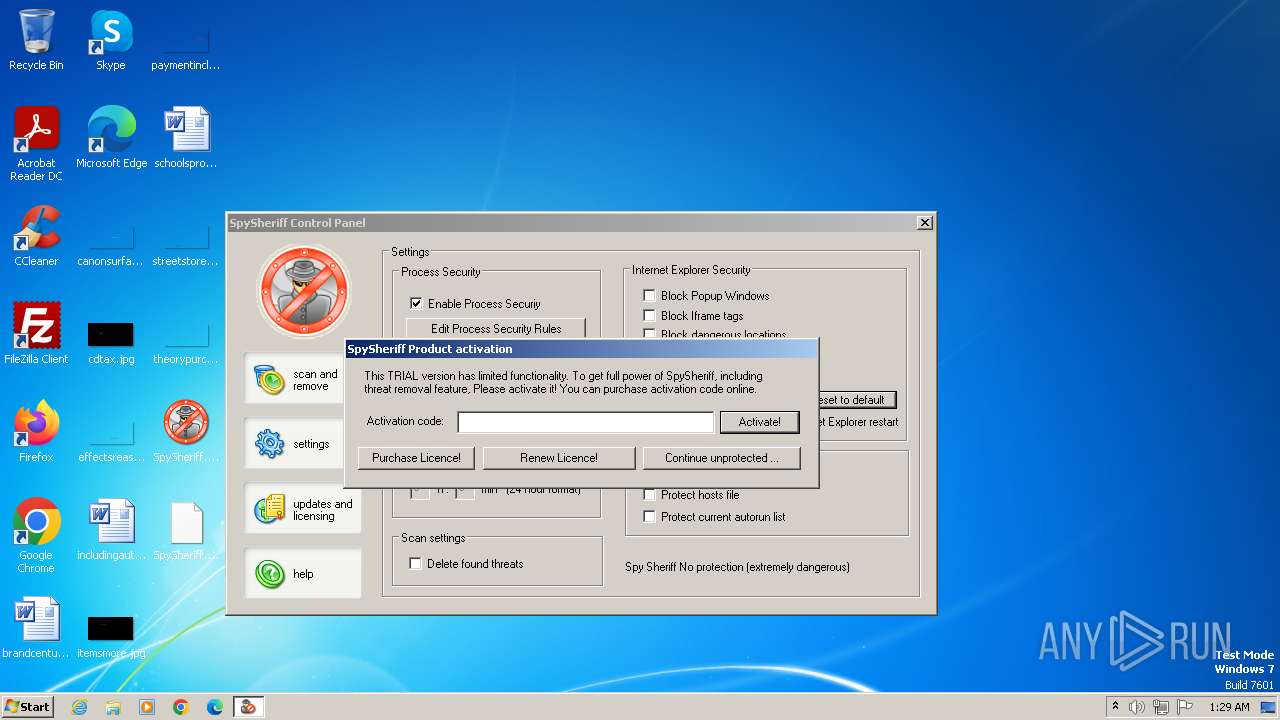Focus the Activation code field
Viewport: 1280px width, 720px height.
(586, 422)
